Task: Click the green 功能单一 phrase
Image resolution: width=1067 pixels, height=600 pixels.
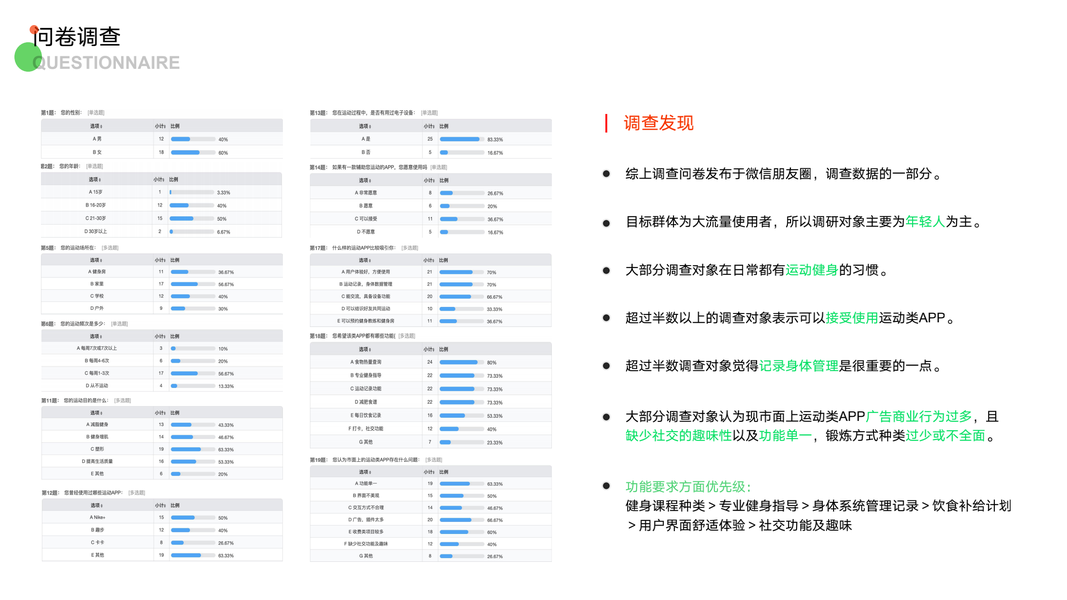Action: coord(785,435)
